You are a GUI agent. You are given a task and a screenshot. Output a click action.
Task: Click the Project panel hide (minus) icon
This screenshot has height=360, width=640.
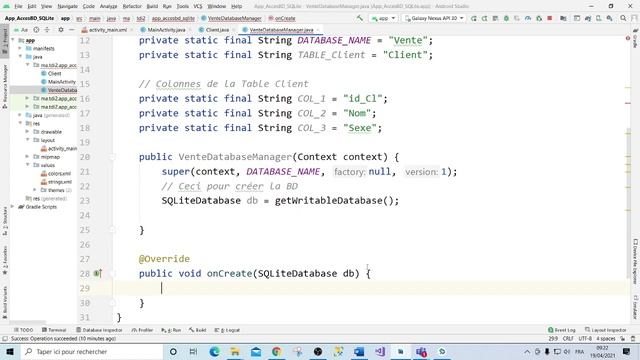(x=71, y=30)
